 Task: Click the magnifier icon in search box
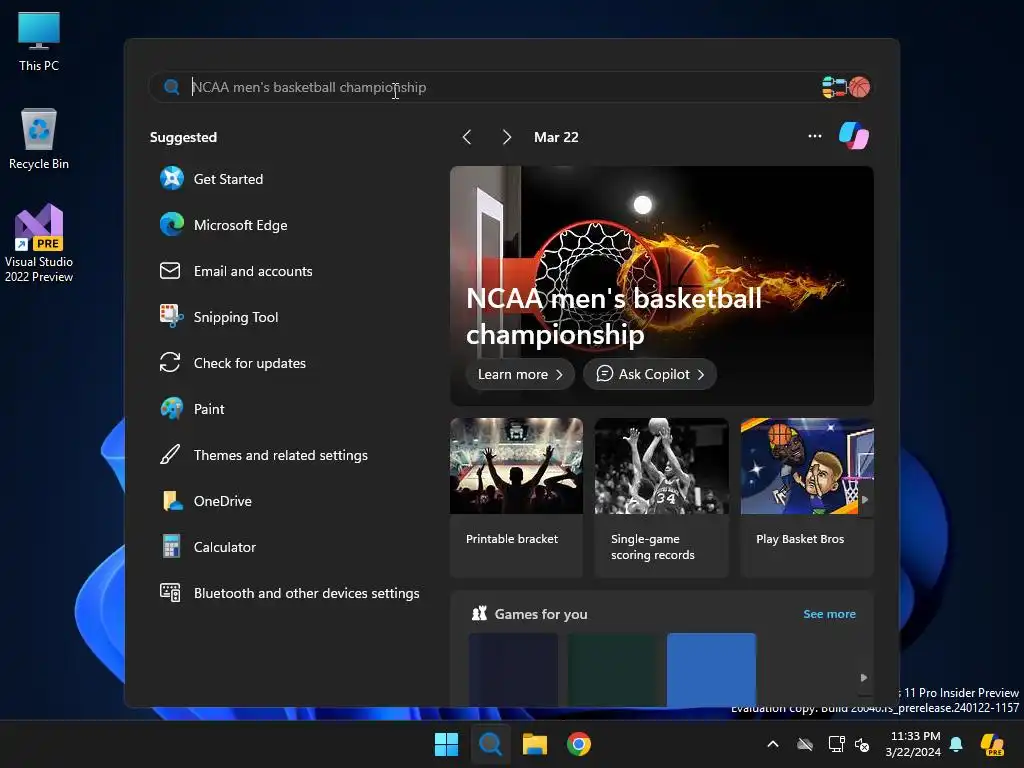pyautogui.click(x=172, y=87)
